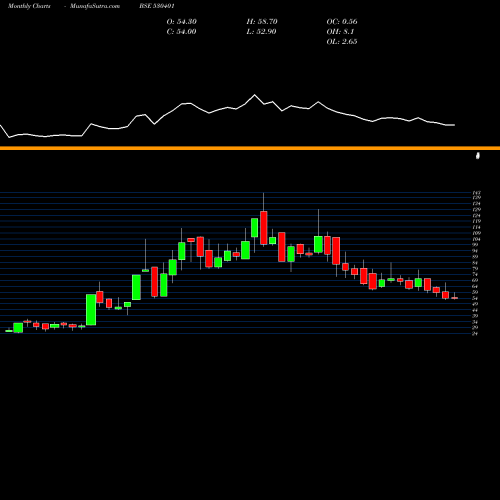Click the low value "L: 52.90"
Image resolution: width=500 pixels, height=500 pixels.
pyautogui.click(x=261, y=32)
